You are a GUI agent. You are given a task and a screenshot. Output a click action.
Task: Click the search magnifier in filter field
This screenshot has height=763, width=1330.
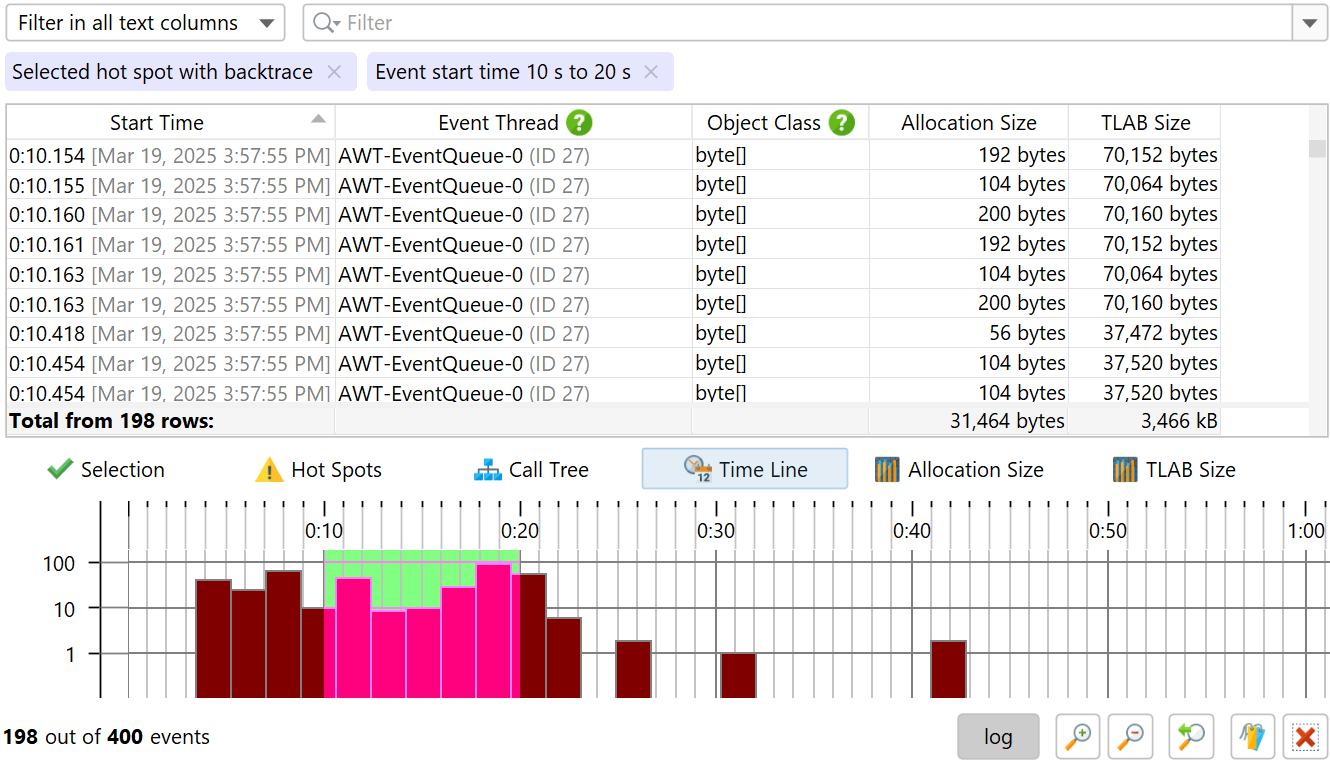[x=326, y=23]
